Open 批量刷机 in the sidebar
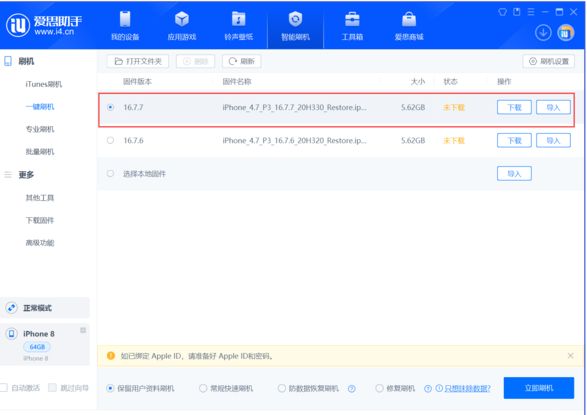This screenshot has height=415, width=587. tap(40, 152)
